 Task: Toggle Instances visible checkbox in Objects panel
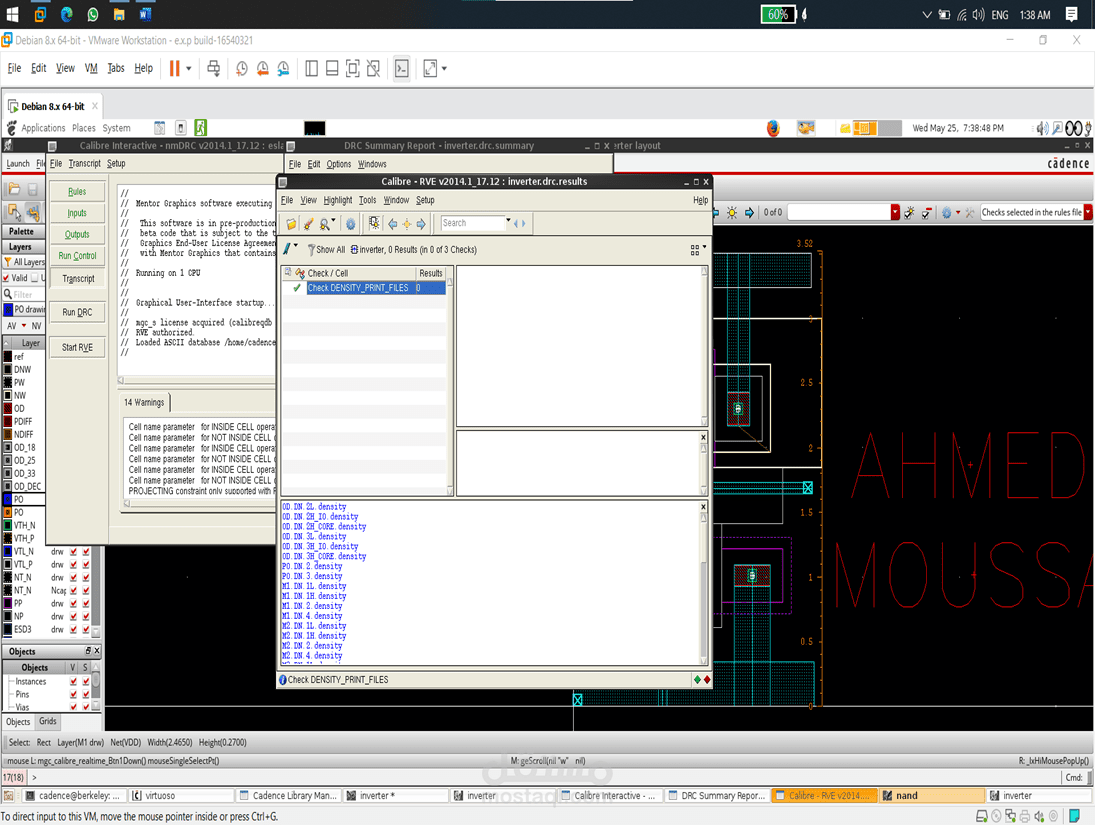(x=73, y=682)
